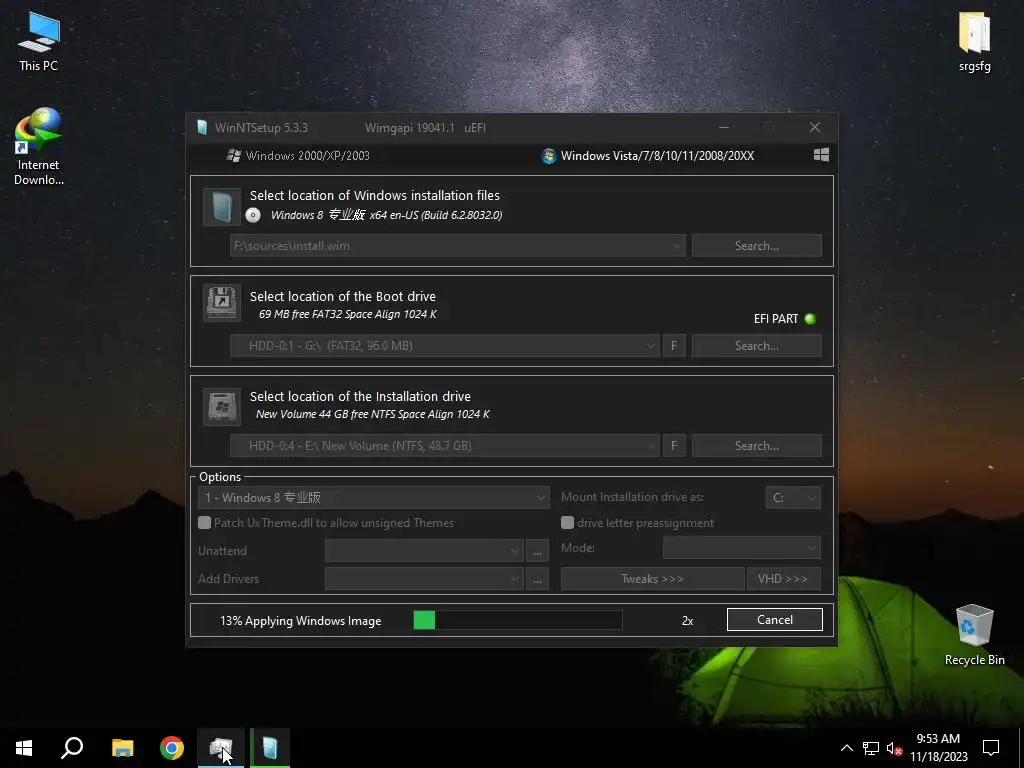Click the installation files drive icon
This screenshot has height=768, width=1024.
[222, 207]
